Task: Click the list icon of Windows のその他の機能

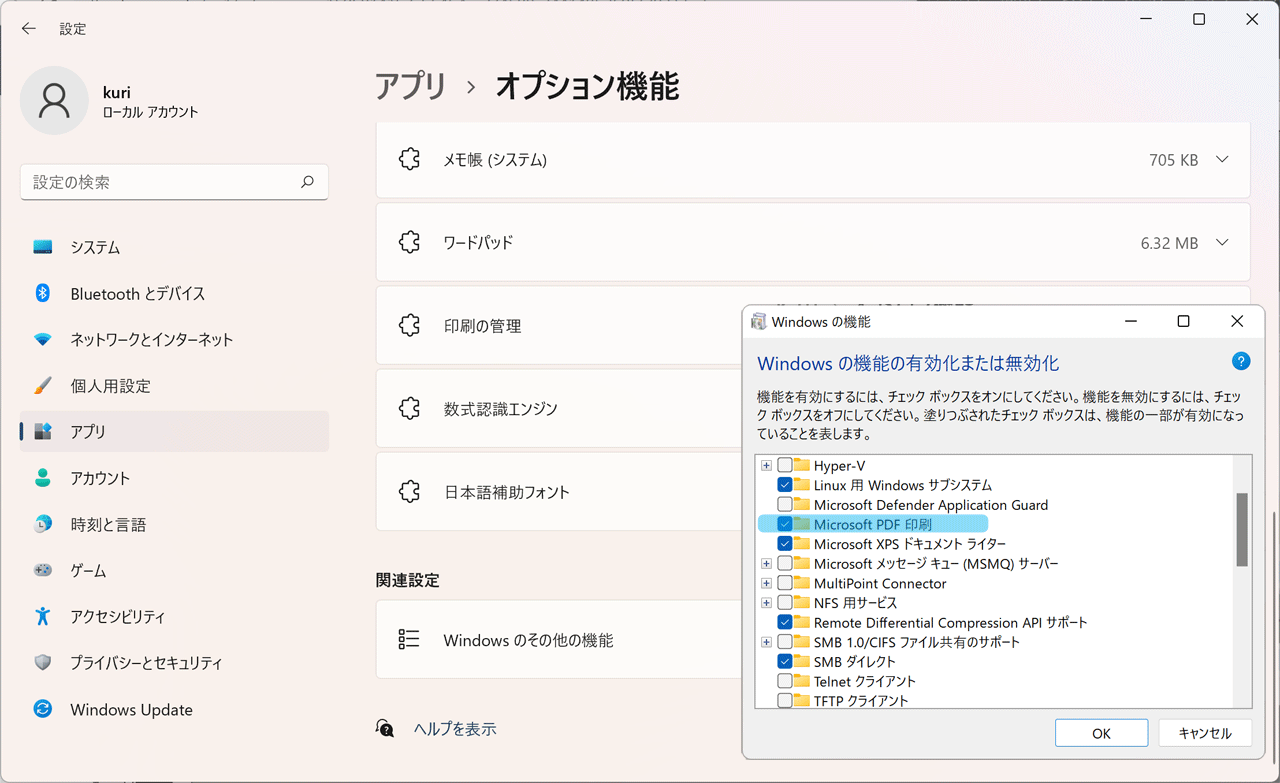Action: pos(408,640)
